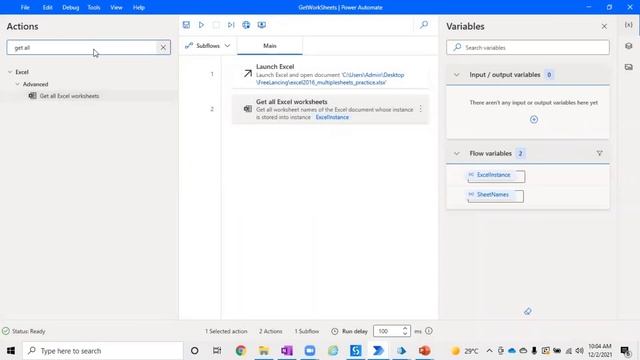This screenshot has width=640, height=360.
Task: Open the Tools menu
Action: pos(94,7)
